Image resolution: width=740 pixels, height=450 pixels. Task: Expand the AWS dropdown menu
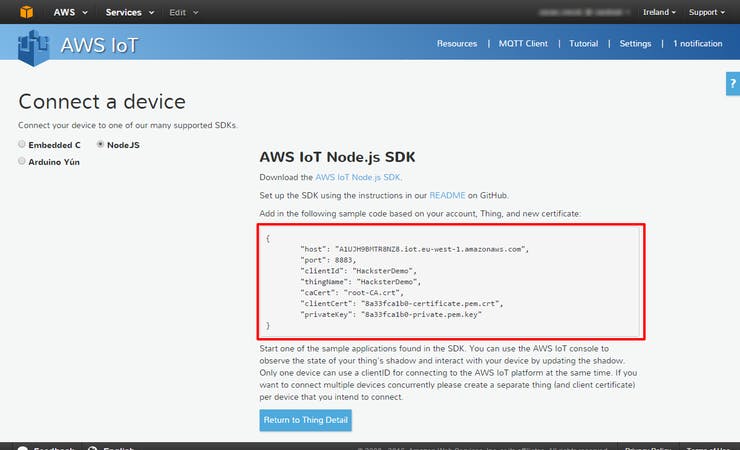click(x=70, y=12)
